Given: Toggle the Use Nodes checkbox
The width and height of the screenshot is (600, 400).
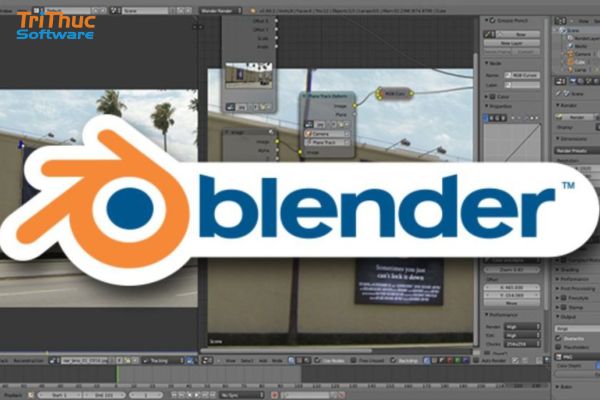Looking at the screenshot, I should click(317, 361).
